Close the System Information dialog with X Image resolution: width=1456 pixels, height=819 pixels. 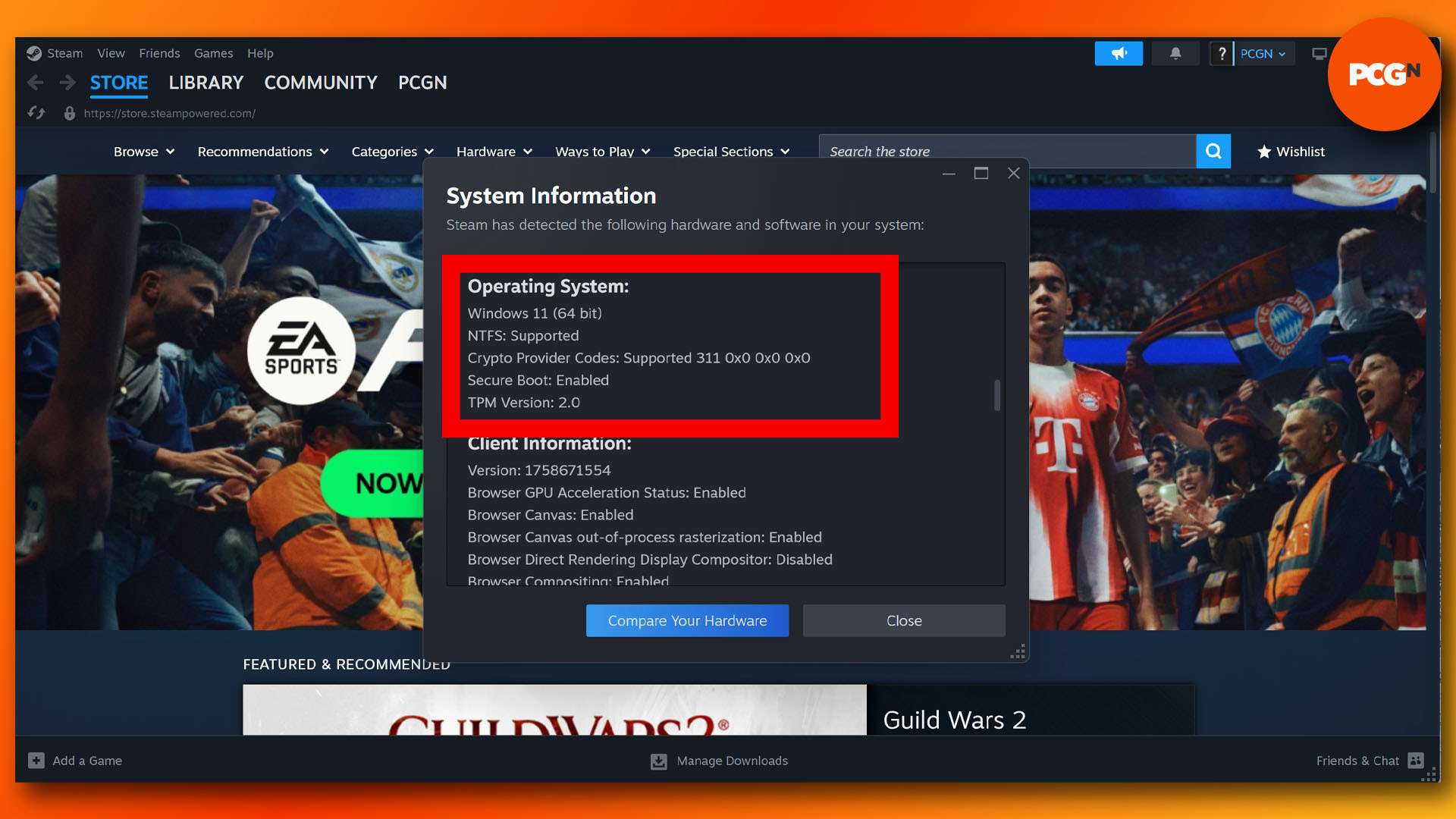click(1014, 174)
